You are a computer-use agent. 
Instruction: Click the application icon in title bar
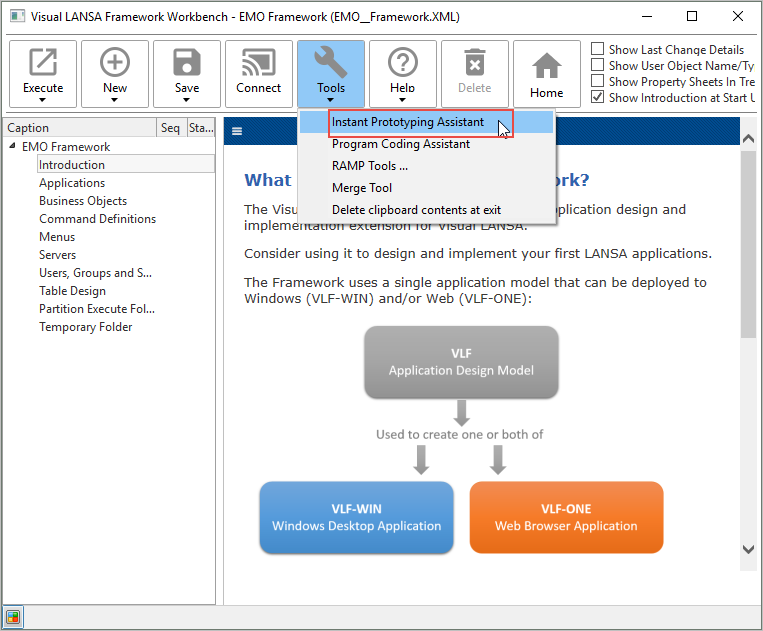click(18, 16)
